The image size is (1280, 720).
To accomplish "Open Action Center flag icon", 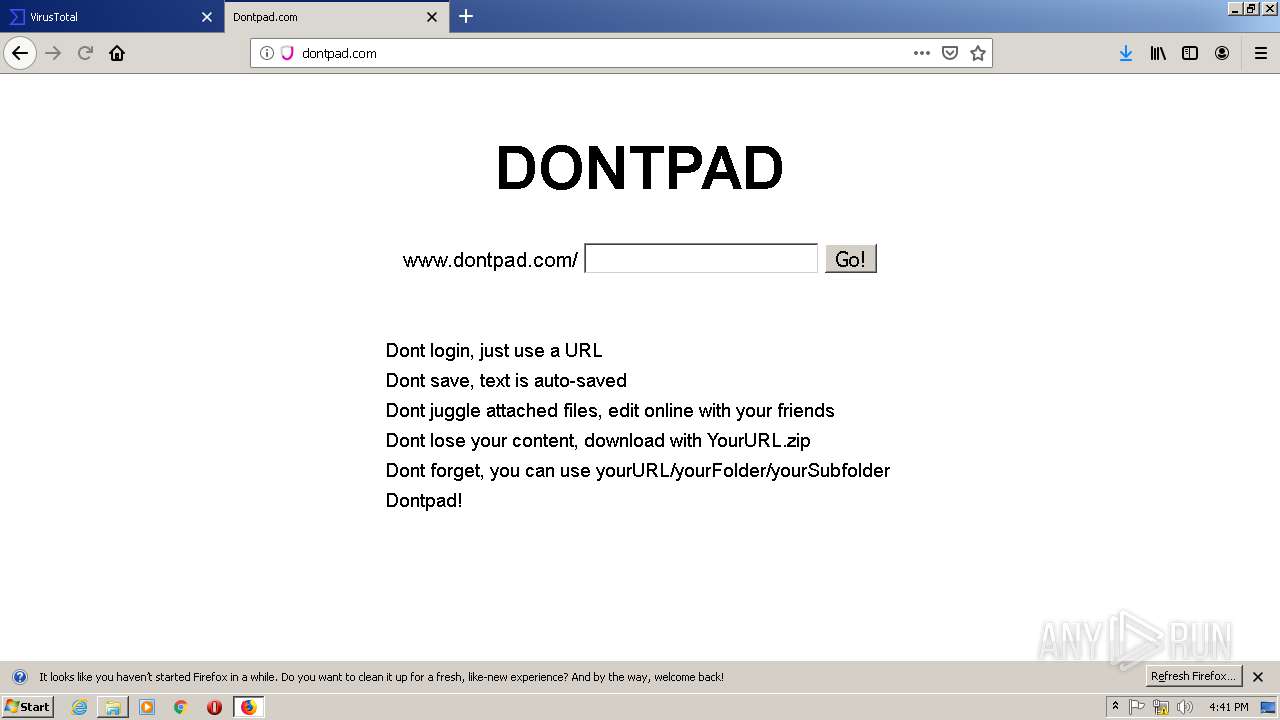I will tap(1137, 707).
